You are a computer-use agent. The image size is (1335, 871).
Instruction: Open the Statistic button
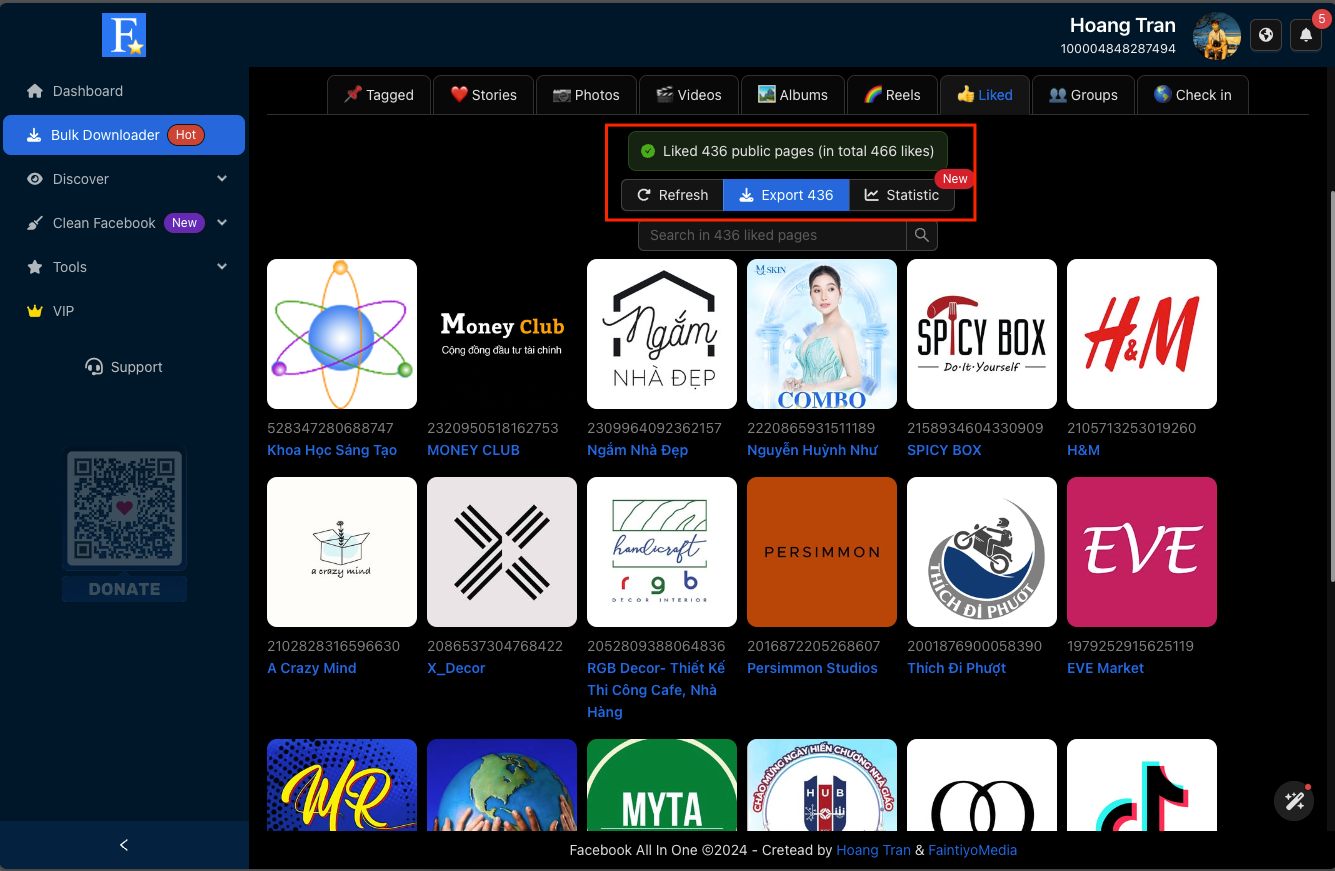[x=902, y=195]
